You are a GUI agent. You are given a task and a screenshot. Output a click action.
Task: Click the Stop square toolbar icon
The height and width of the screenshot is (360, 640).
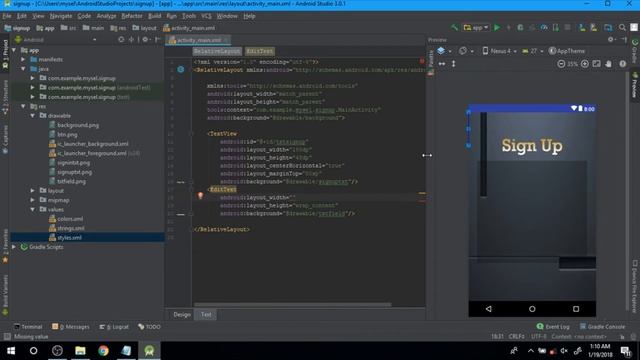point(567,27)
